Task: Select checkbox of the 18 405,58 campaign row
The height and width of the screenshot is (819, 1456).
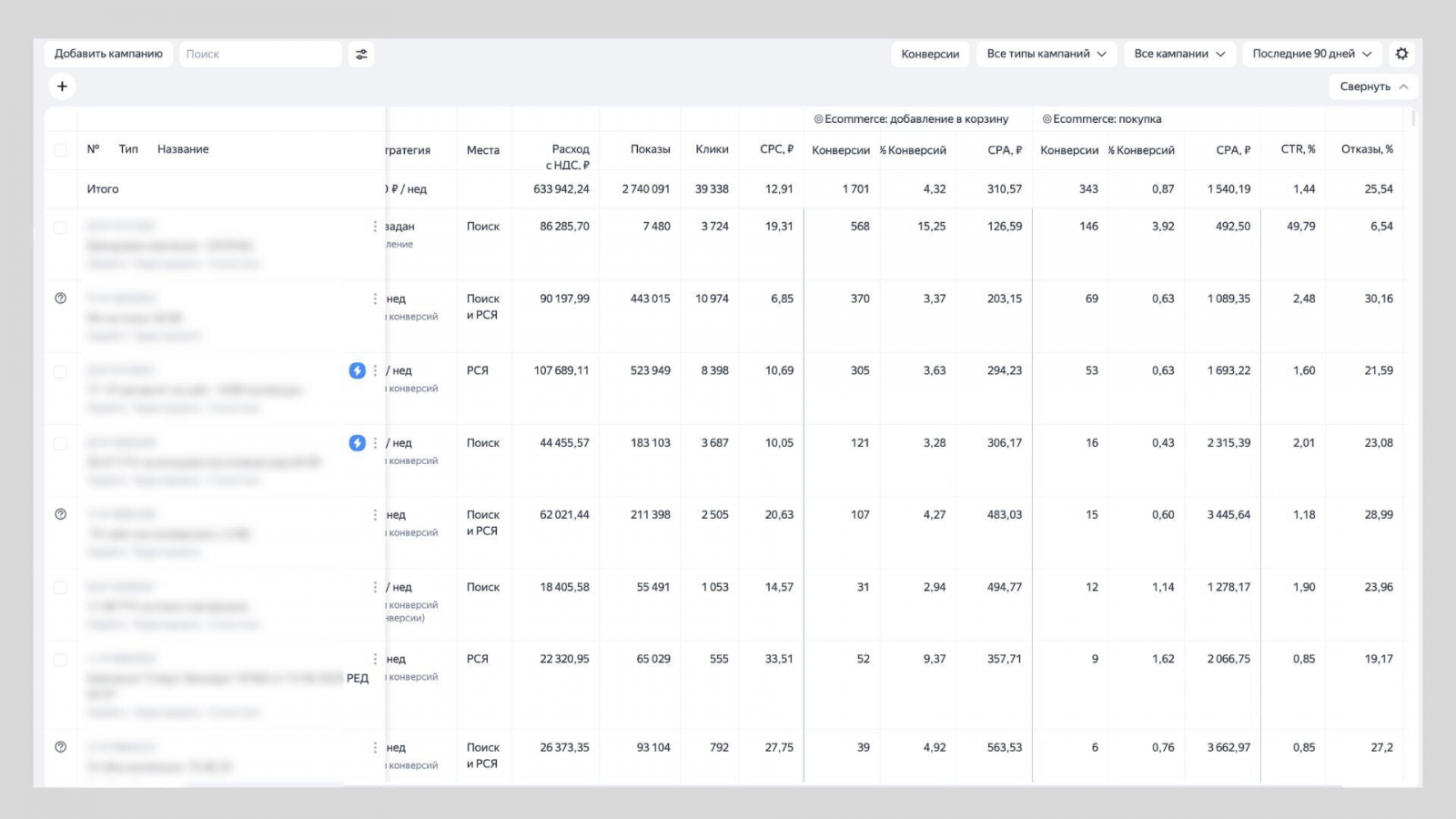Action: 61,588
